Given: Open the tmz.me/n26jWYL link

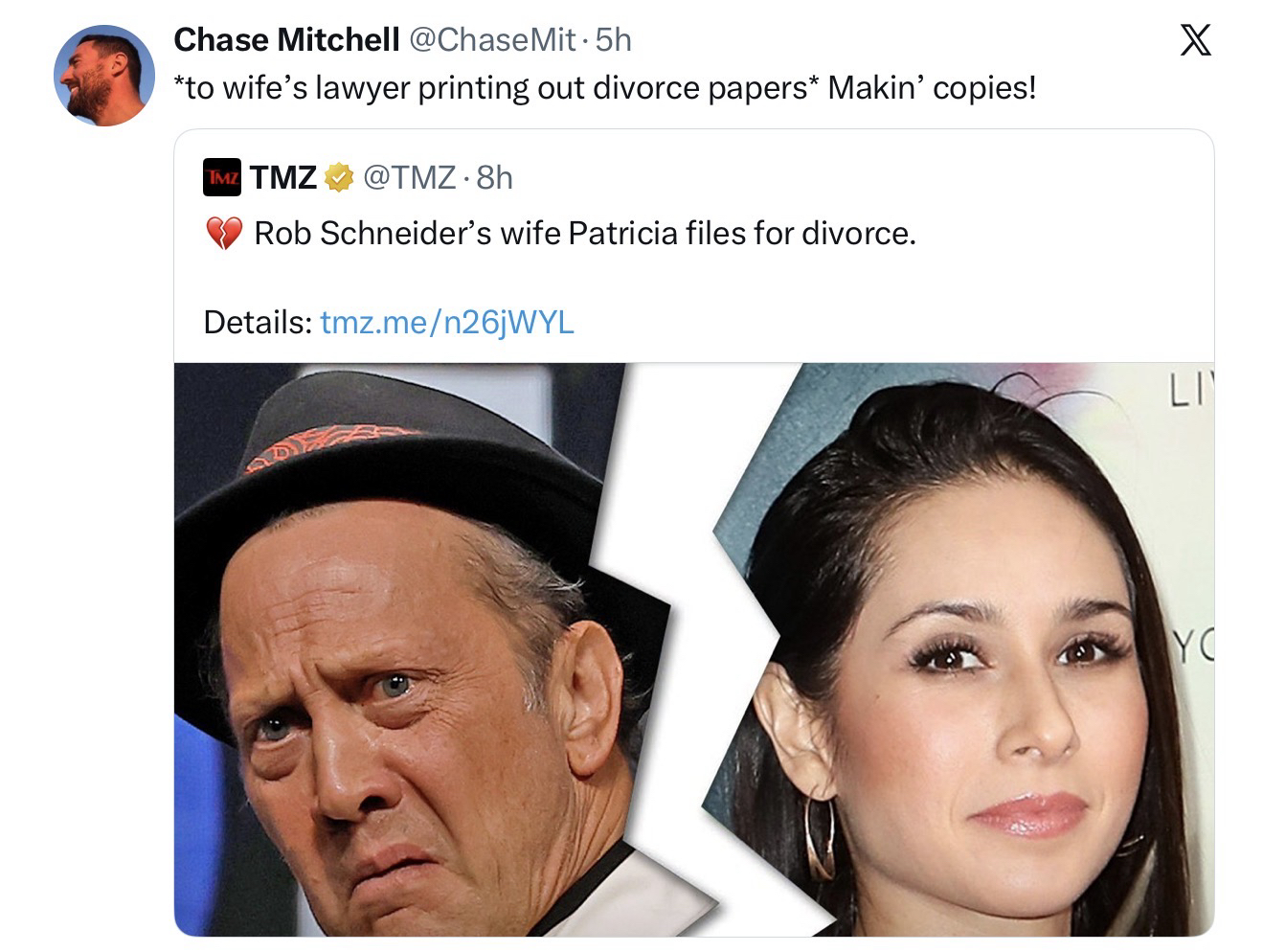Looking at the screenshot, I should (447, 322).
